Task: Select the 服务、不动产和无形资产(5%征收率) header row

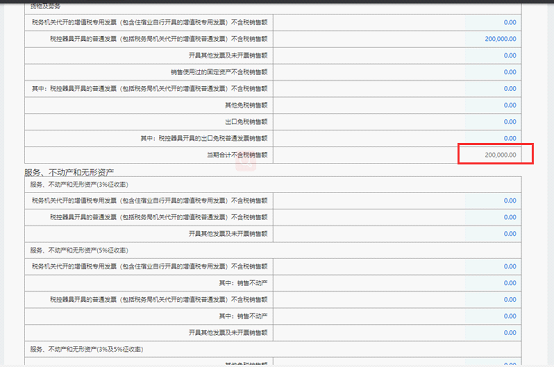Action: [x=273, y=250]
